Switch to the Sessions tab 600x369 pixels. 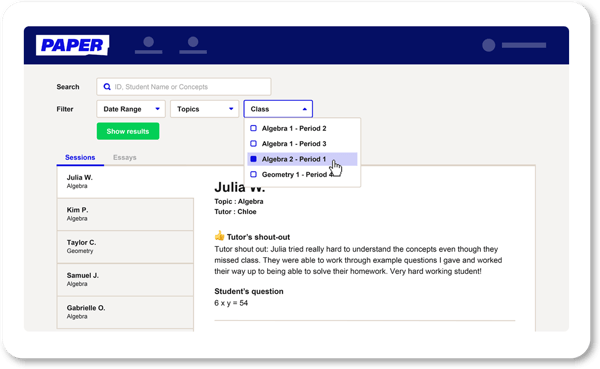point(80,158)
